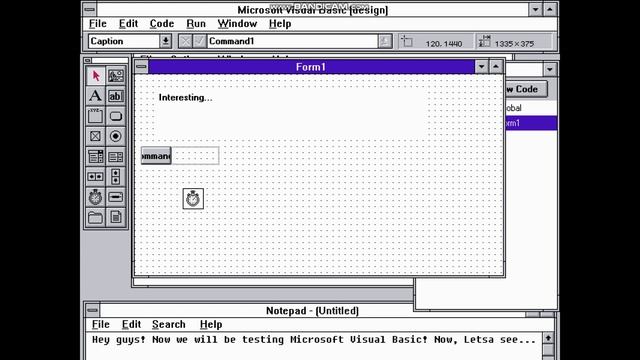
Task: Open the Help menu in Visual Basic
Action: (280, 24)
